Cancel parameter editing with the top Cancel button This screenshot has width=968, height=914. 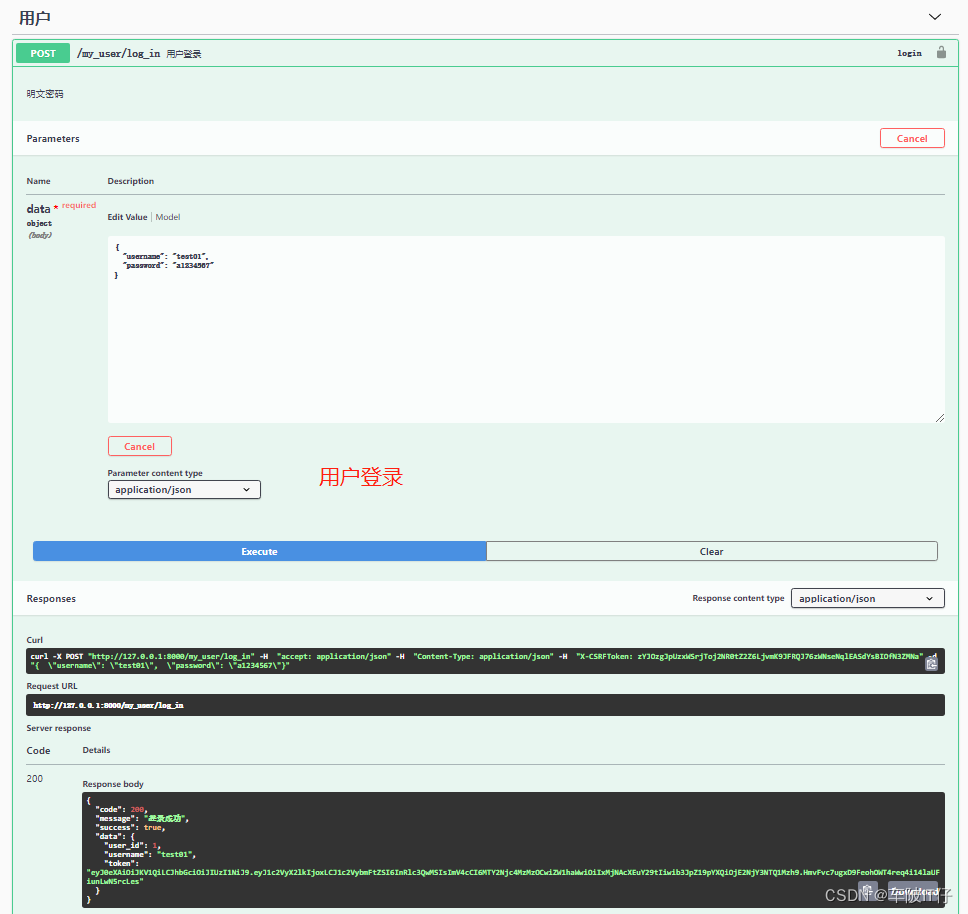(x=911, y=138)
